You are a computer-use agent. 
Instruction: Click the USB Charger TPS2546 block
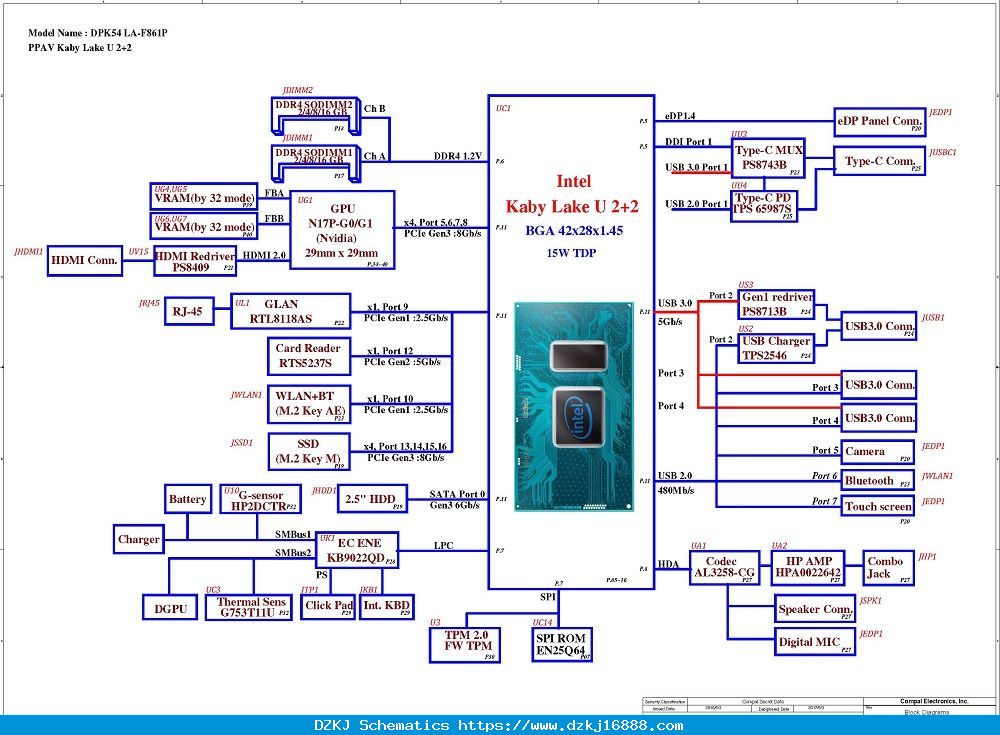coord(776,348)
